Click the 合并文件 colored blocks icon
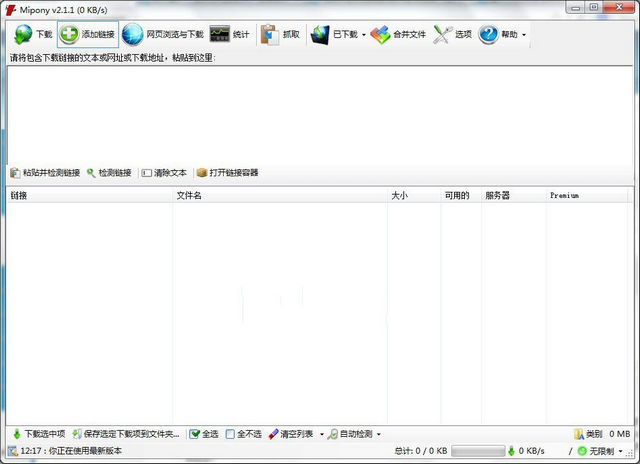The height and width of the screenshot is (464, 640). (380, 34)
